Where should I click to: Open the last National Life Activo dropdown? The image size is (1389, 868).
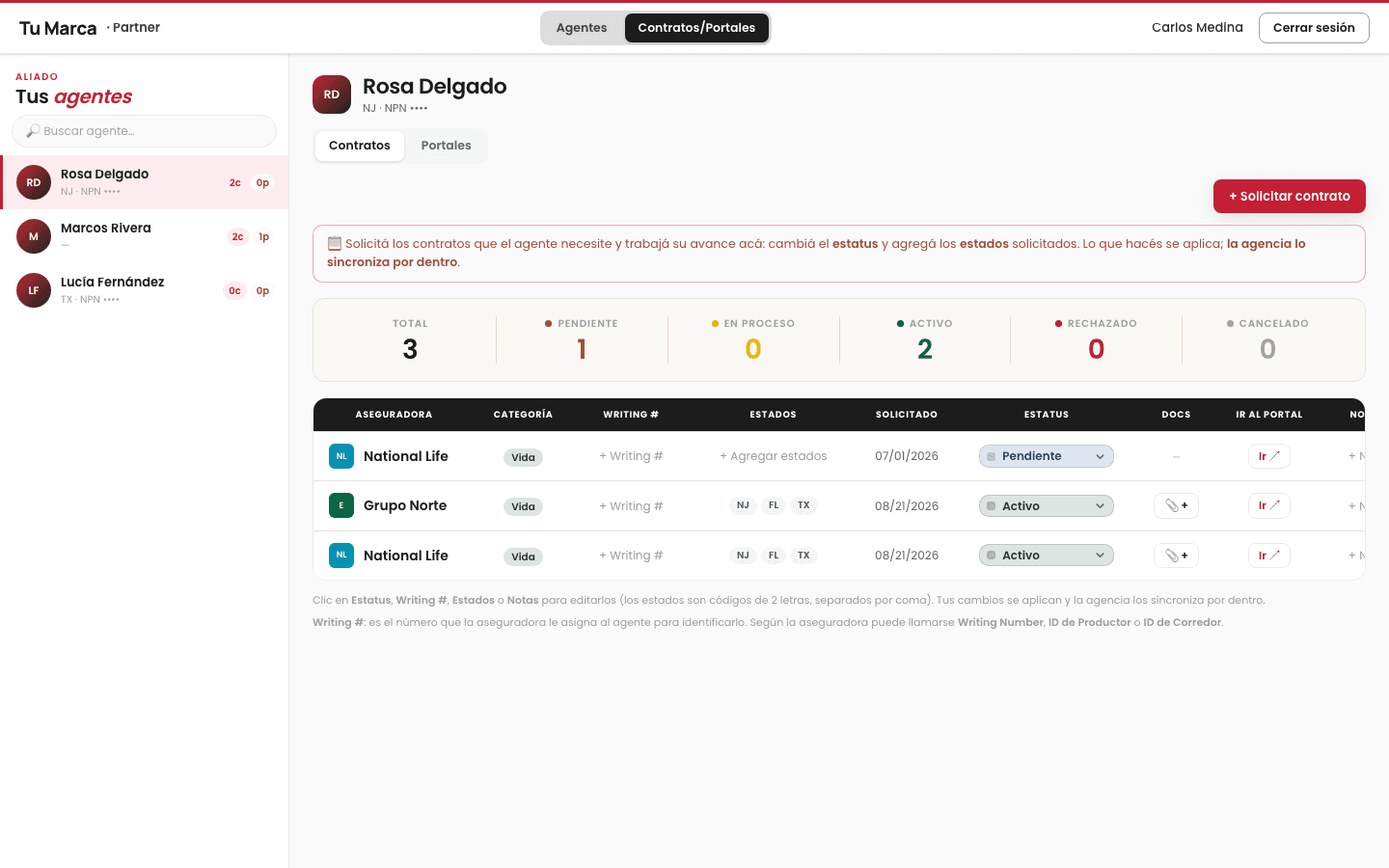point(1047,556)
